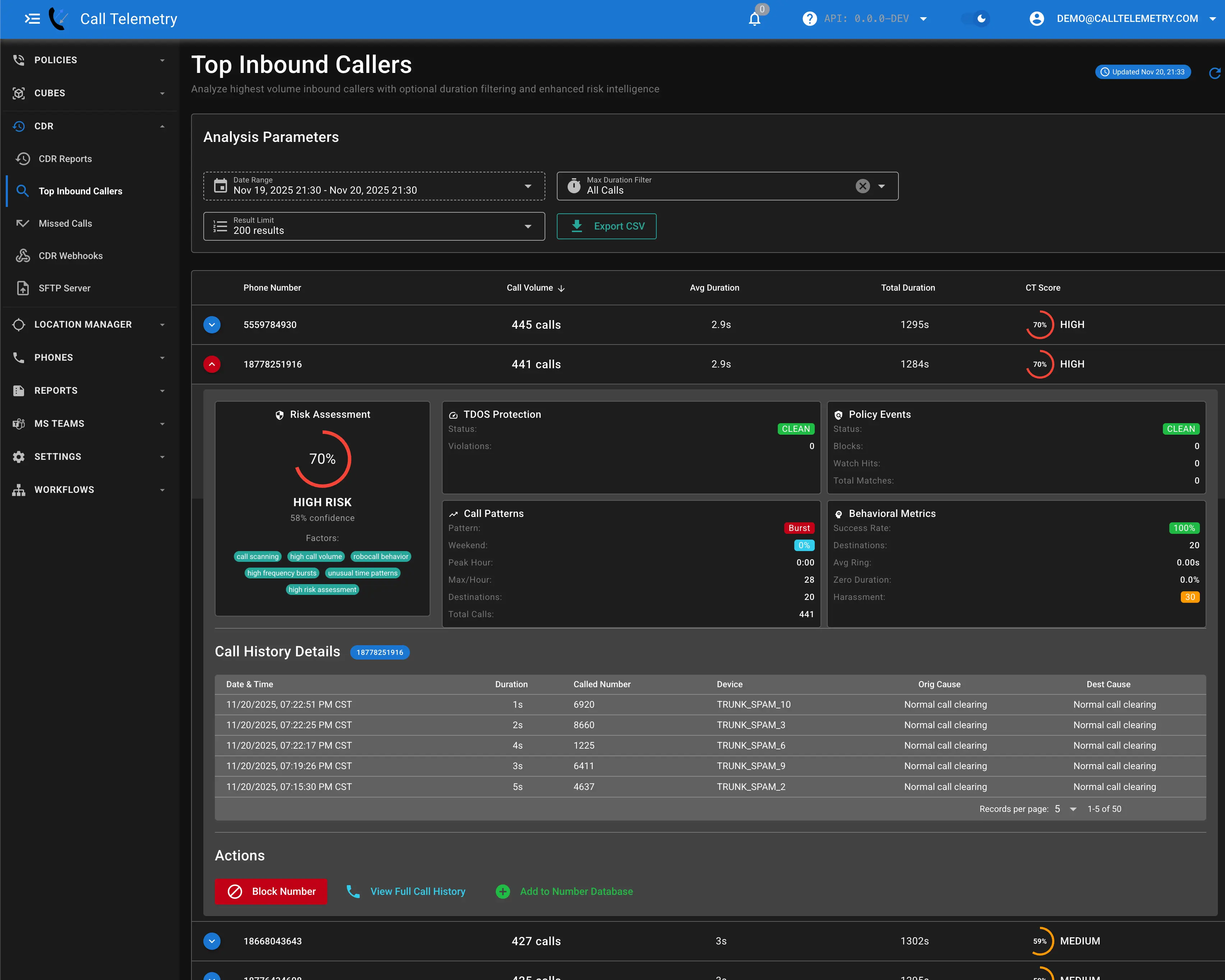The width and height of the screenshot is (1225, 980).
Task: Click the SFTP Server file icon
Action: 23,288
